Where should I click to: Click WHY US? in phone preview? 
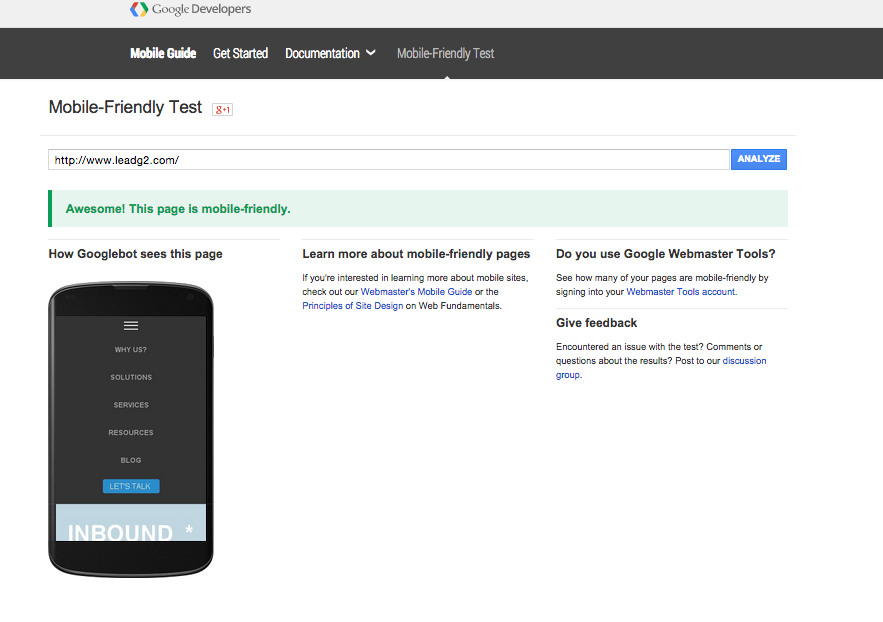coord(131,350)
